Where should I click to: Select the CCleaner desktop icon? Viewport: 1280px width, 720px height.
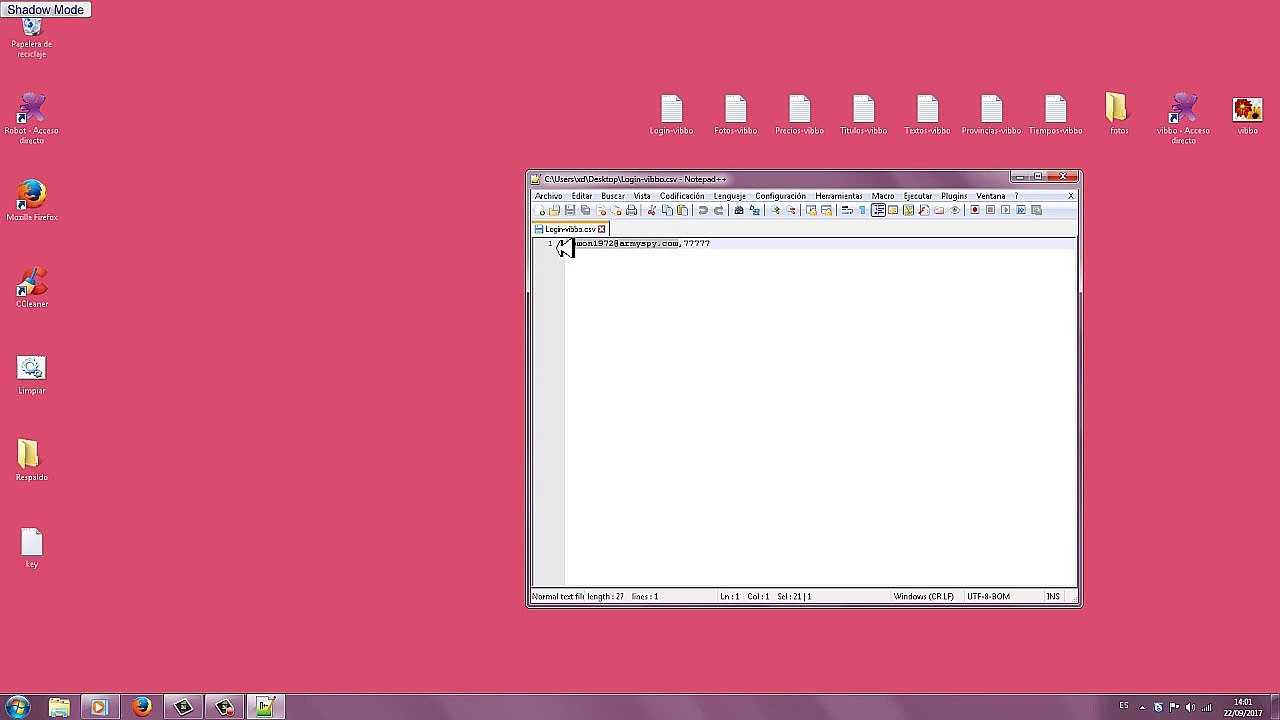(x=31, y=288)
